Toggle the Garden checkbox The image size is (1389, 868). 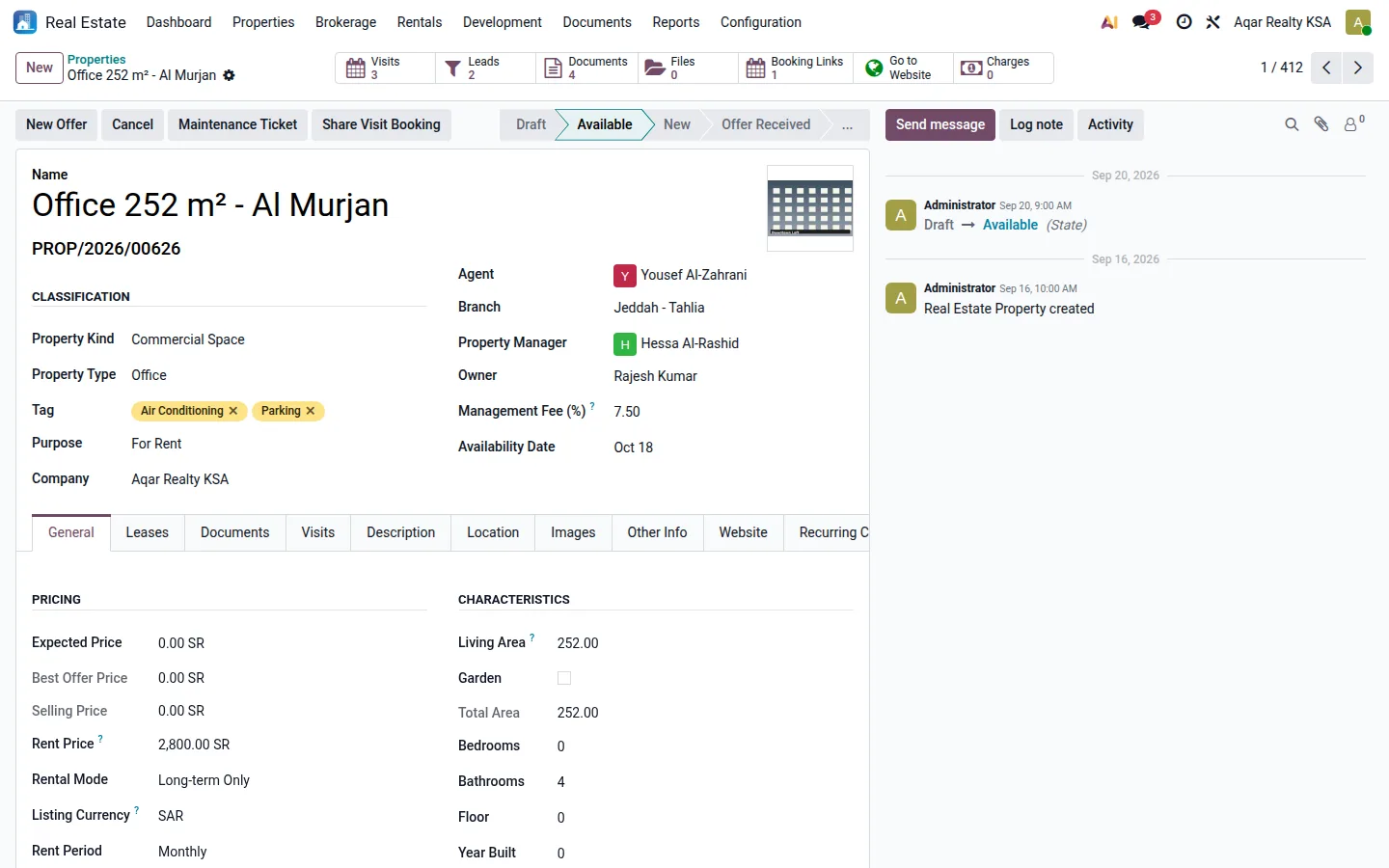[564, 678]
